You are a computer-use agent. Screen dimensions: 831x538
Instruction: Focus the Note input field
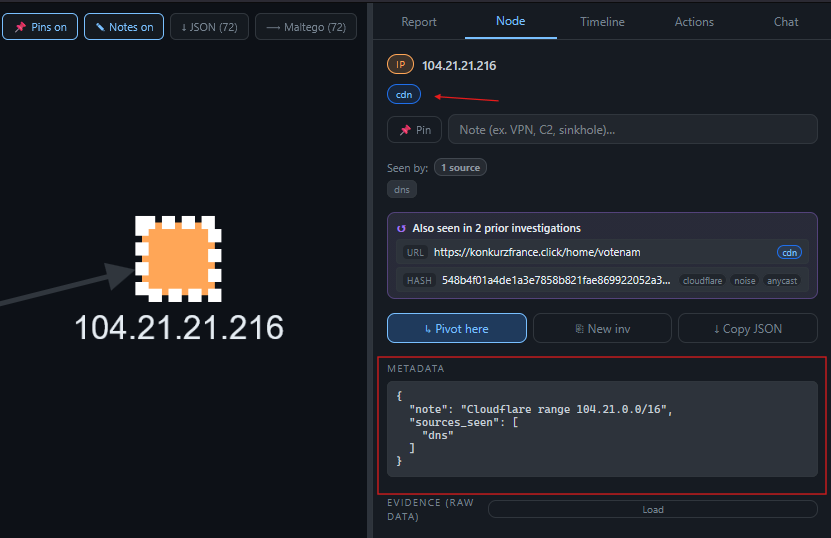pyautogui.click(x=633, y=129)
